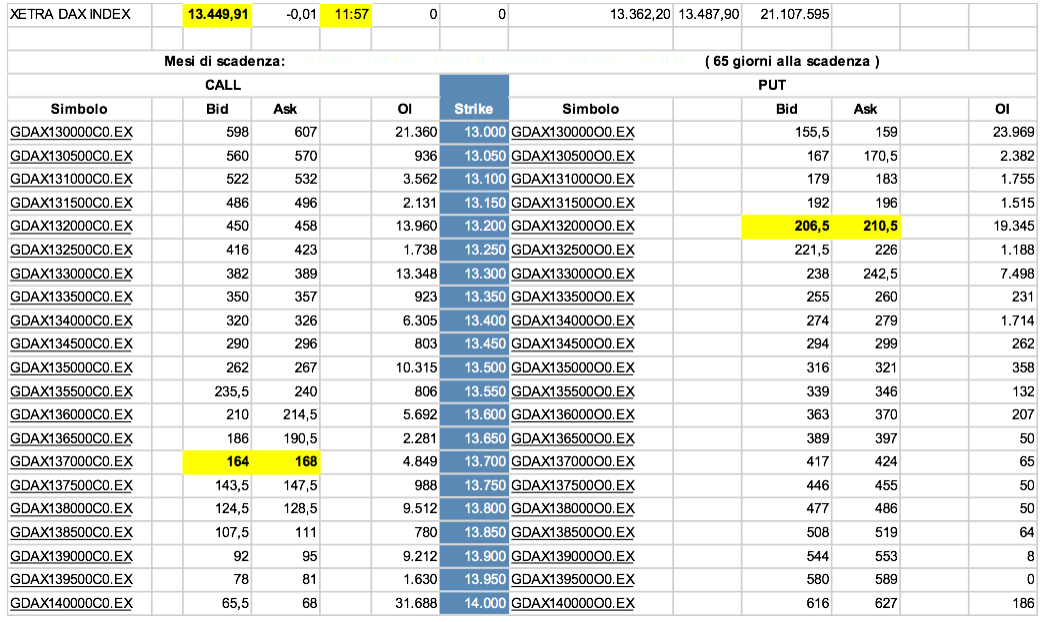The height and width of the screenshot is (622, 1046).
Task: Follow the GDAX138500C0.EX call link
Action: (x=71, y=533)
